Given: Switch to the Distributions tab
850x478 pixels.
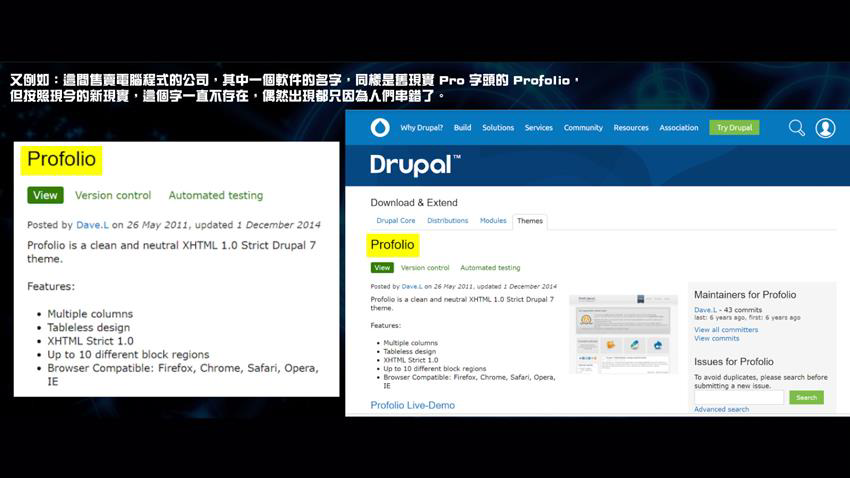Looking at the screenshot, I should (x=447, y=221).
